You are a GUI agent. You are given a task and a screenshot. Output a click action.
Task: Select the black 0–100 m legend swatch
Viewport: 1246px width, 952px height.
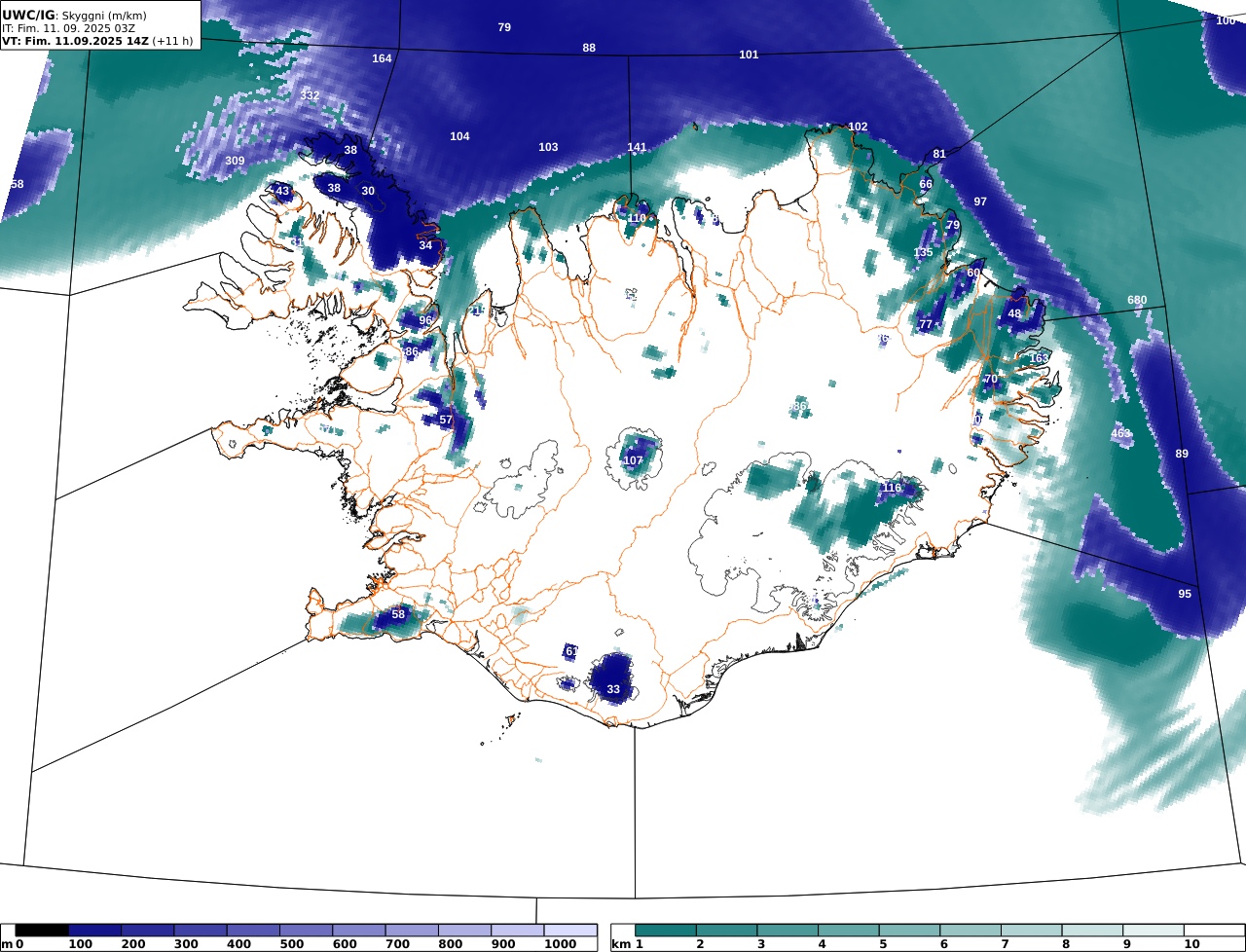coord(42,931)
